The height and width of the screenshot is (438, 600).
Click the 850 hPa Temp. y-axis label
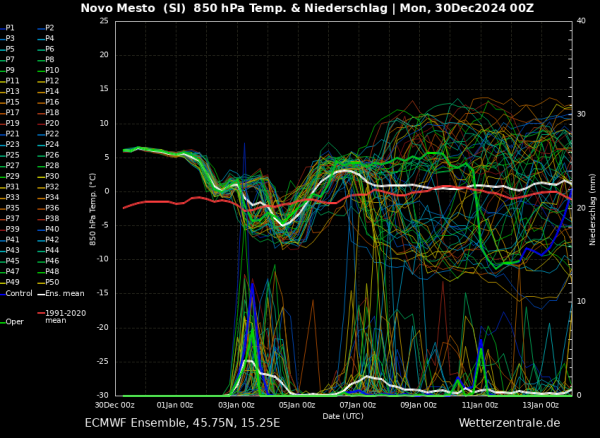93,209
